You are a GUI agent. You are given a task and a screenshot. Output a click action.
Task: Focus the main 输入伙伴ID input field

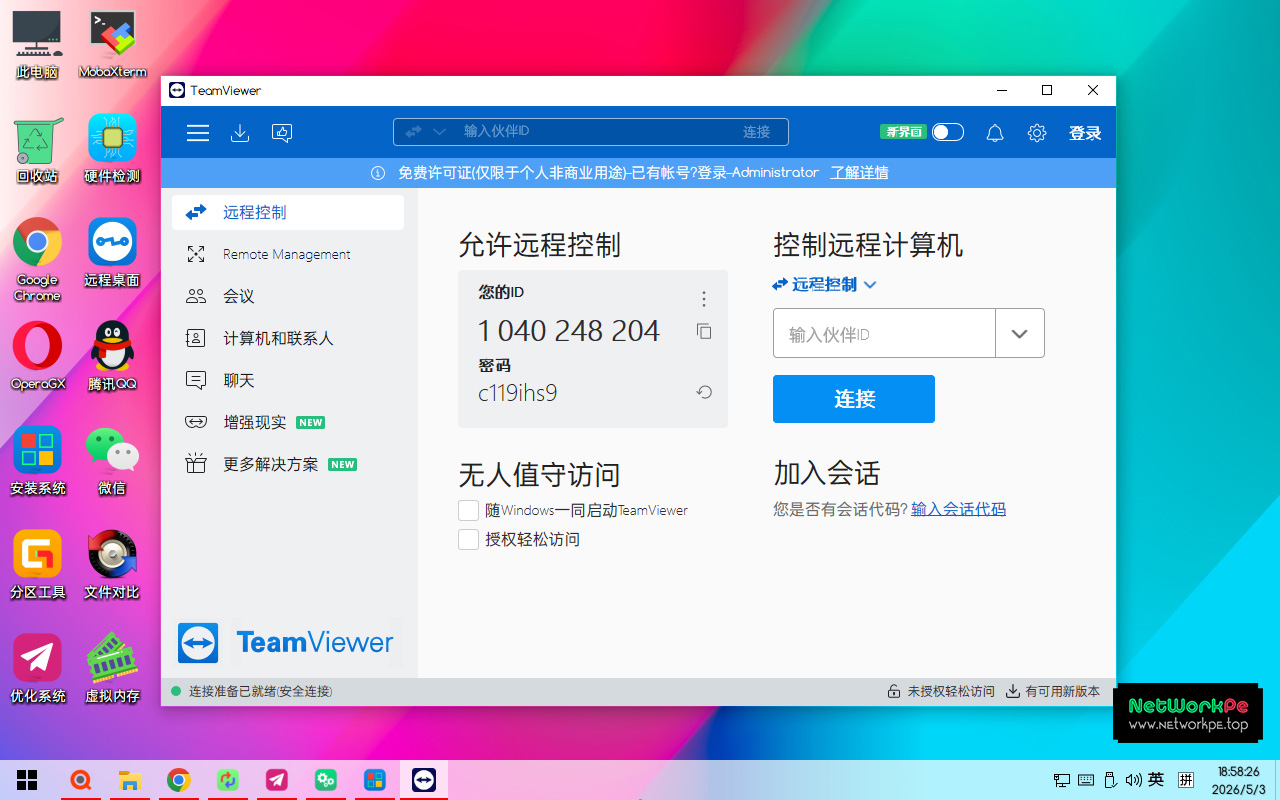[884, 333]
